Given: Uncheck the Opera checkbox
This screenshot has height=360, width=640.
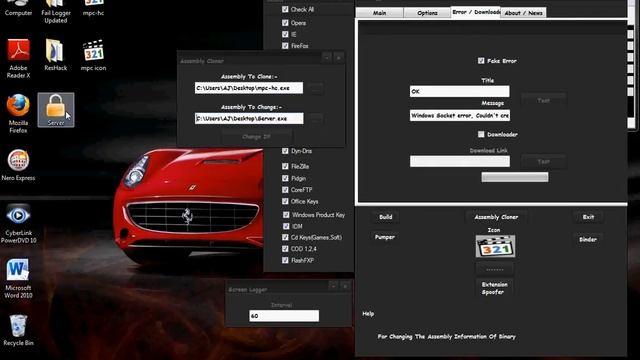Looking at the screenshot, I should pyautogui.click(x=285, y=23).
